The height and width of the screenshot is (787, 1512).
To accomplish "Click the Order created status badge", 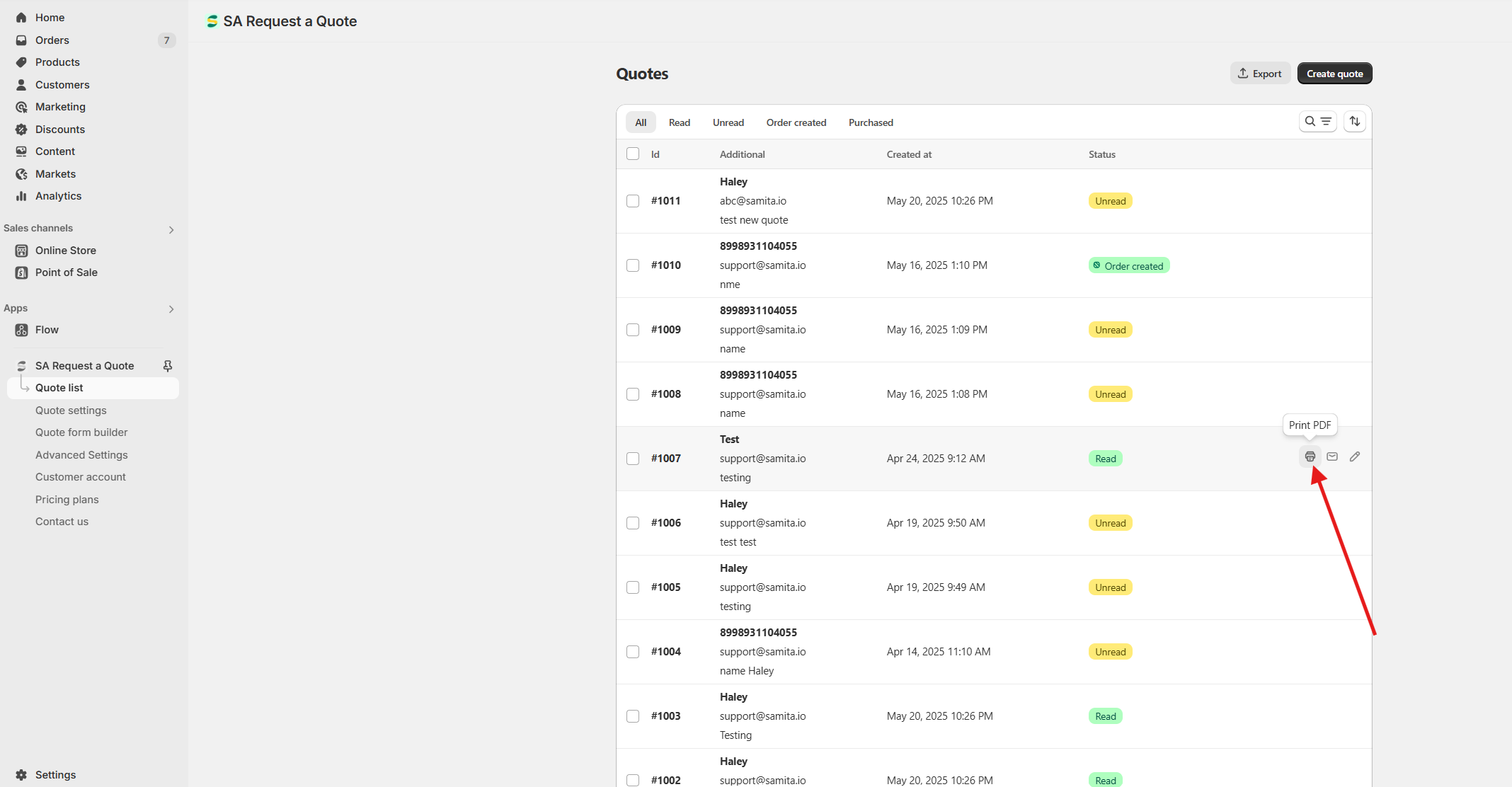I will pos(1129,265).
